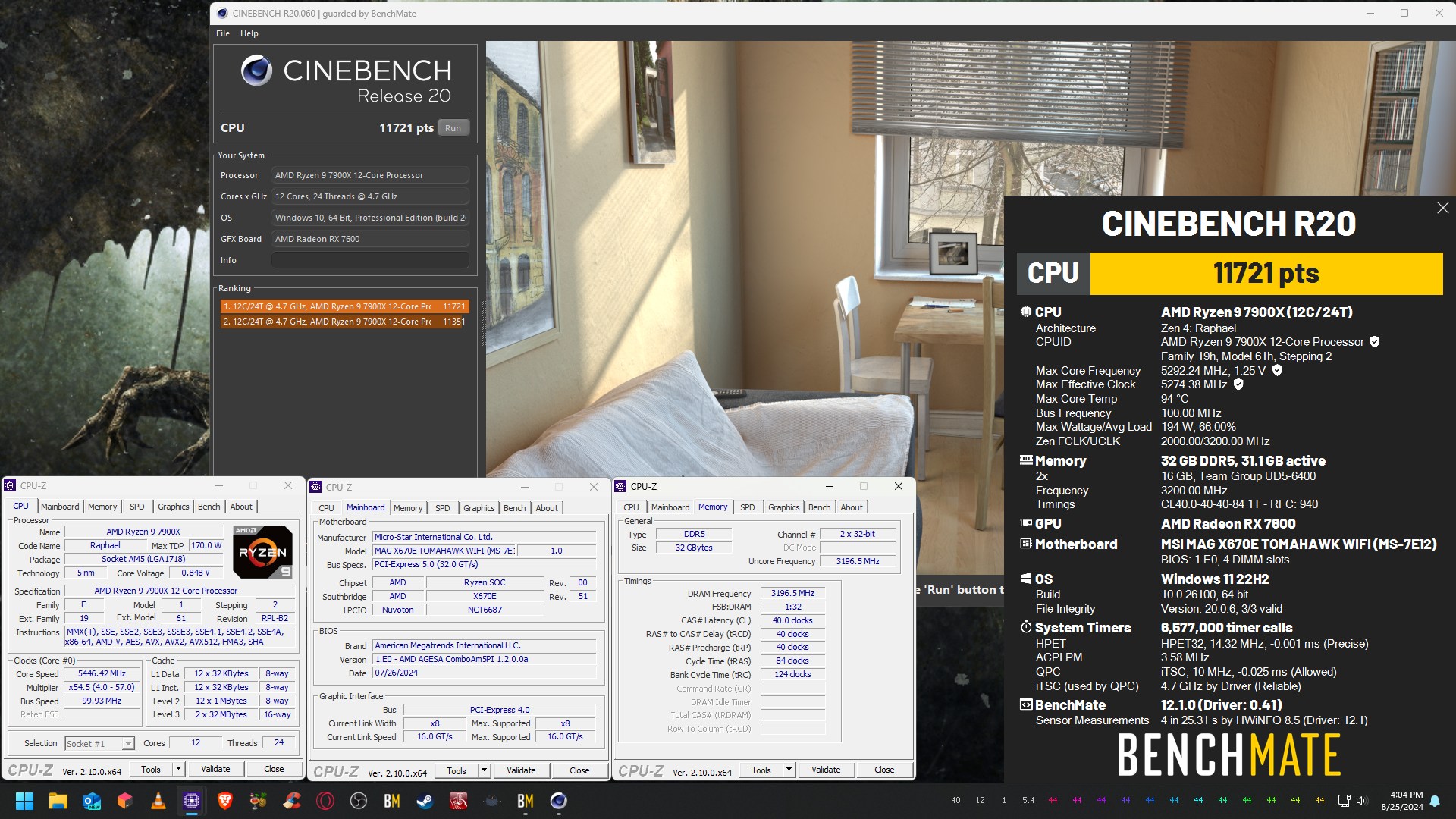Open the Help menu in Cinebench
The width and height of the screenshot is (1456, 819).
(x=249, y=33)
